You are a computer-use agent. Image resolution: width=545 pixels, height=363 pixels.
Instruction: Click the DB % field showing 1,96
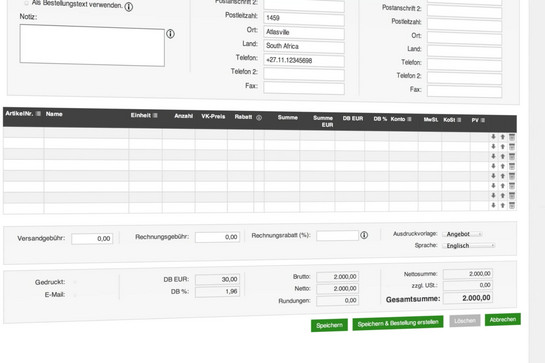click(x=217, y=292)
